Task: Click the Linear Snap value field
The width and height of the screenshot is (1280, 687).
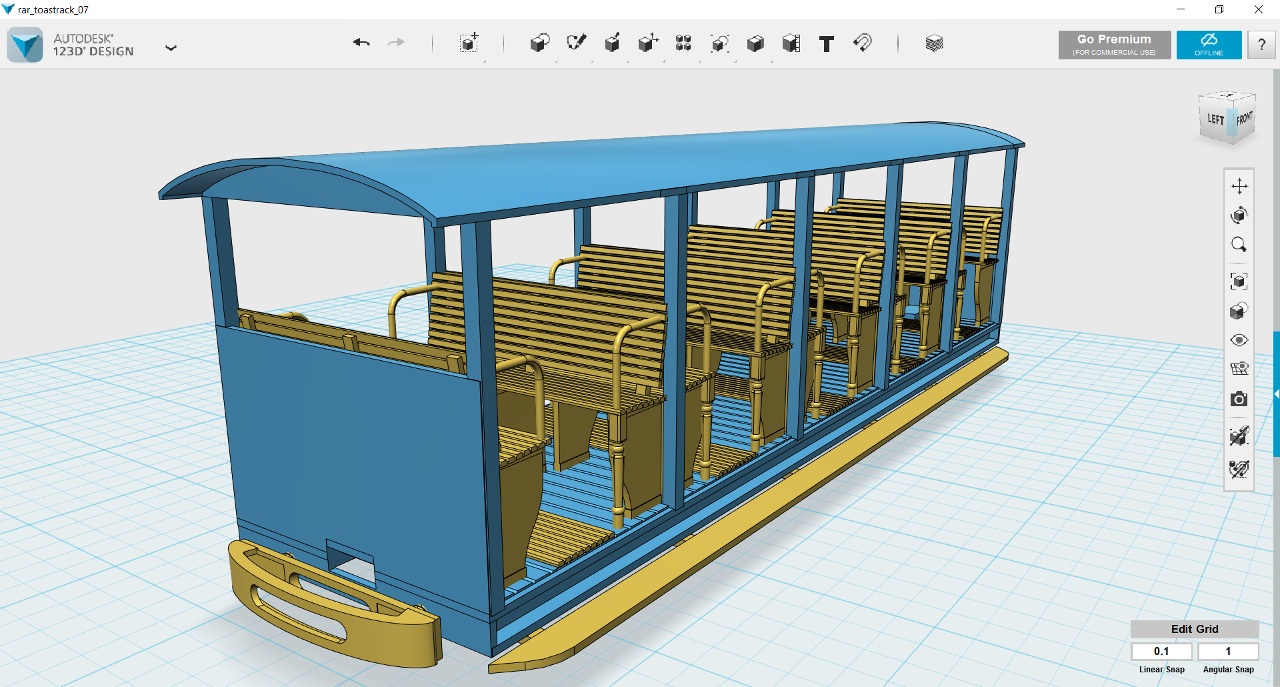Action: click(1161, 652)
